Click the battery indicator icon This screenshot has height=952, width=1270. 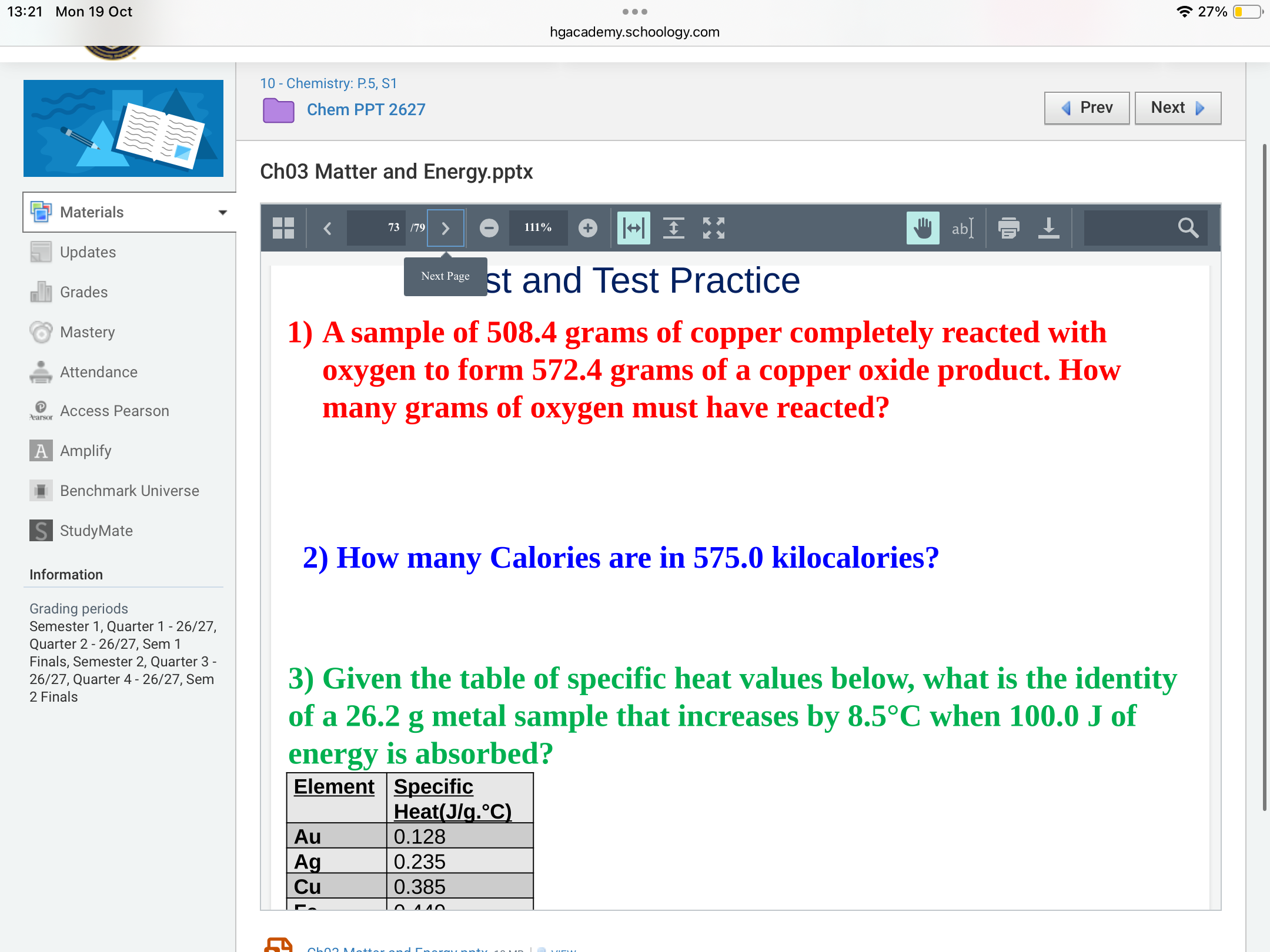click(1248, 12)
